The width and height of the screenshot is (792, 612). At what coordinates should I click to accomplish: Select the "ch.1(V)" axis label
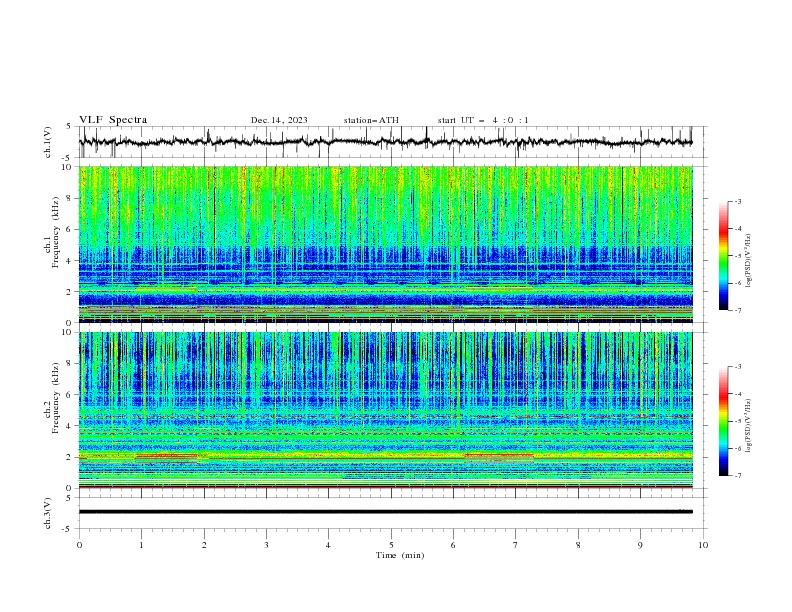tap(48, 142)
